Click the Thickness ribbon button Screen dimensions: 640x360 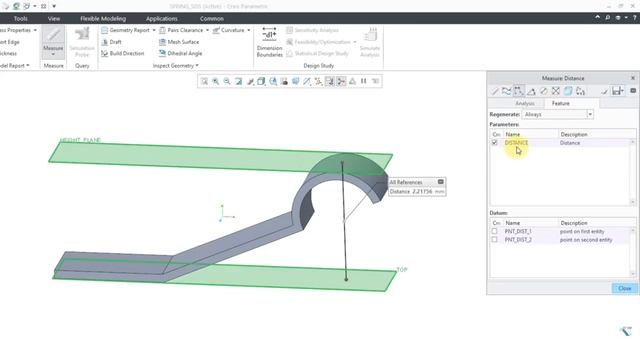pos(8,53)
